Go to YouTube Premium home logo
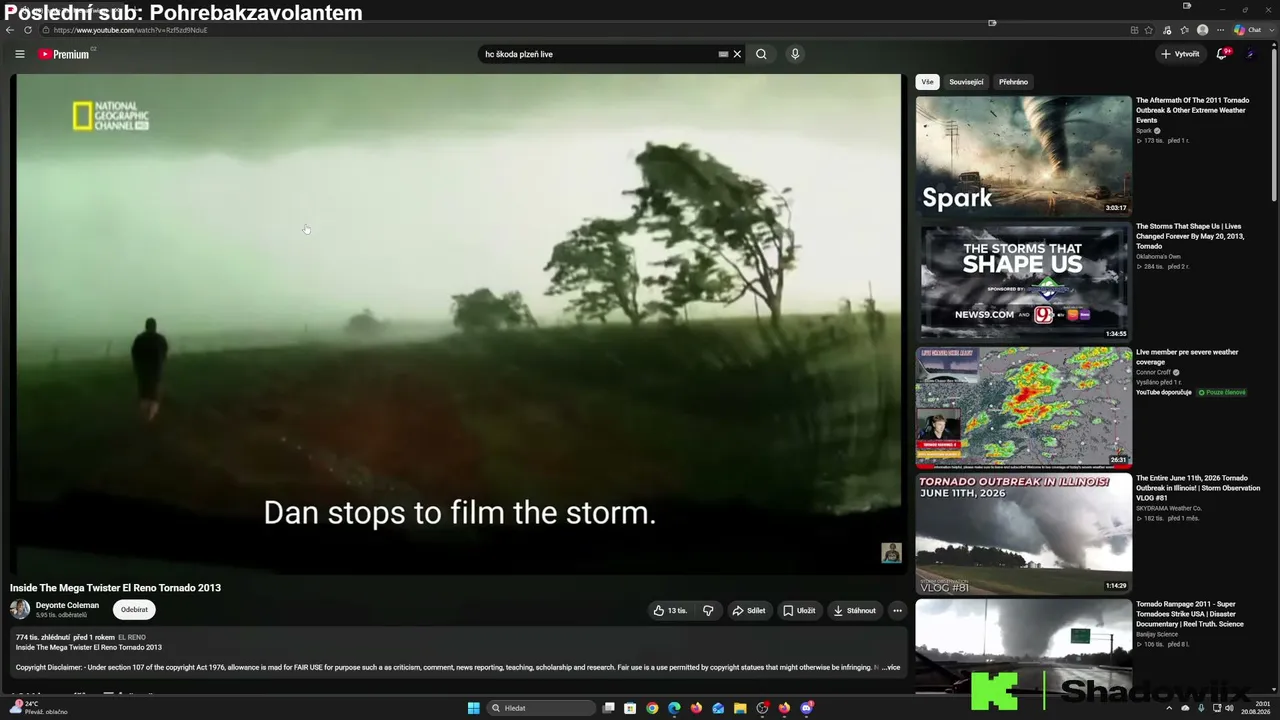This screenshot has width=1280, height=720. pos(65,54)
